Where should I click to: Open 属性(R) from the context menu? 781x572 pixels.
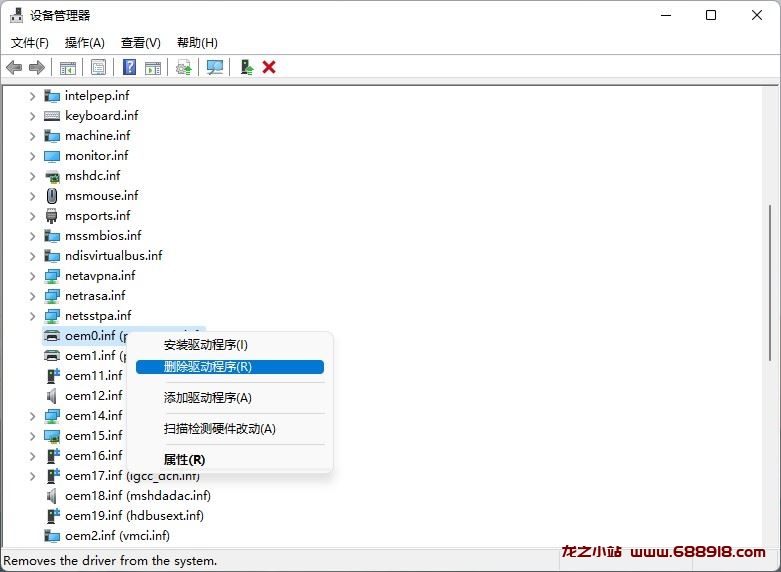click(185, 460)
